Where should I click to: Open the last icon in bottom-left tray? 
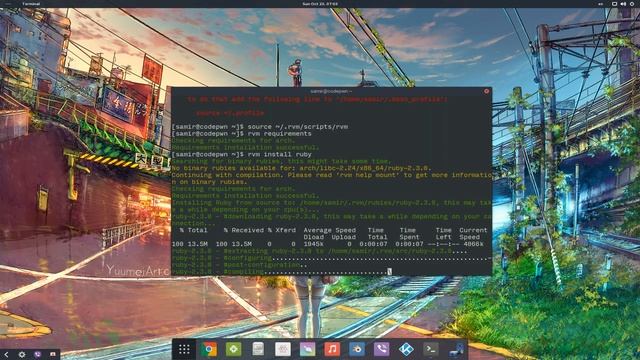point(53,354)
